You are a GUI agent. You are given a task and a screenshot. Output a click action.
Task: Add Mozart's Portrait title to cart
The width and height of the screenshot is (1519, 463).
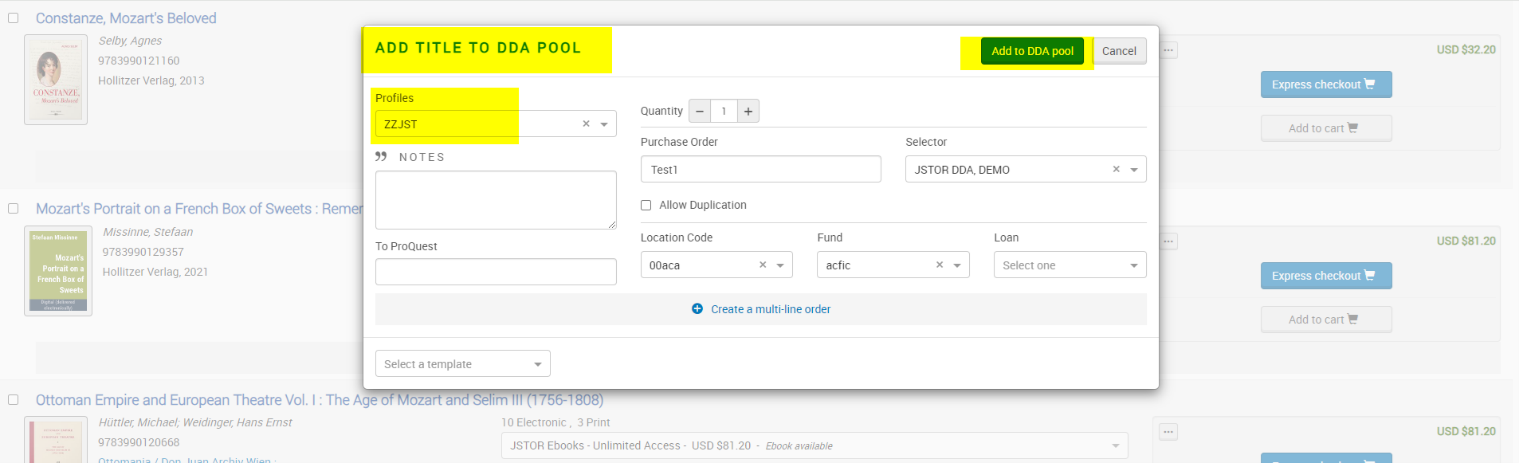[1326, 320]
